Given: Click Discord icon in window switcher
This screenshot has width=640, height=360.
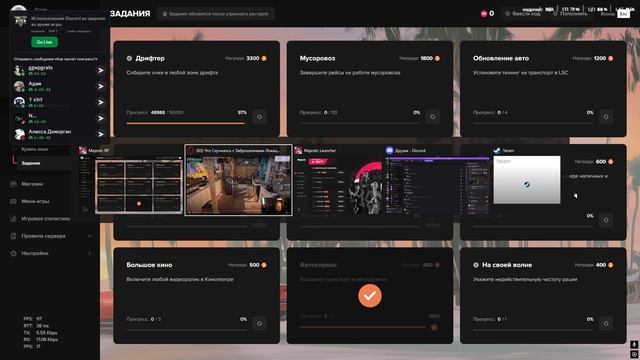Looking at the screenshot, I should pos(389,151).
